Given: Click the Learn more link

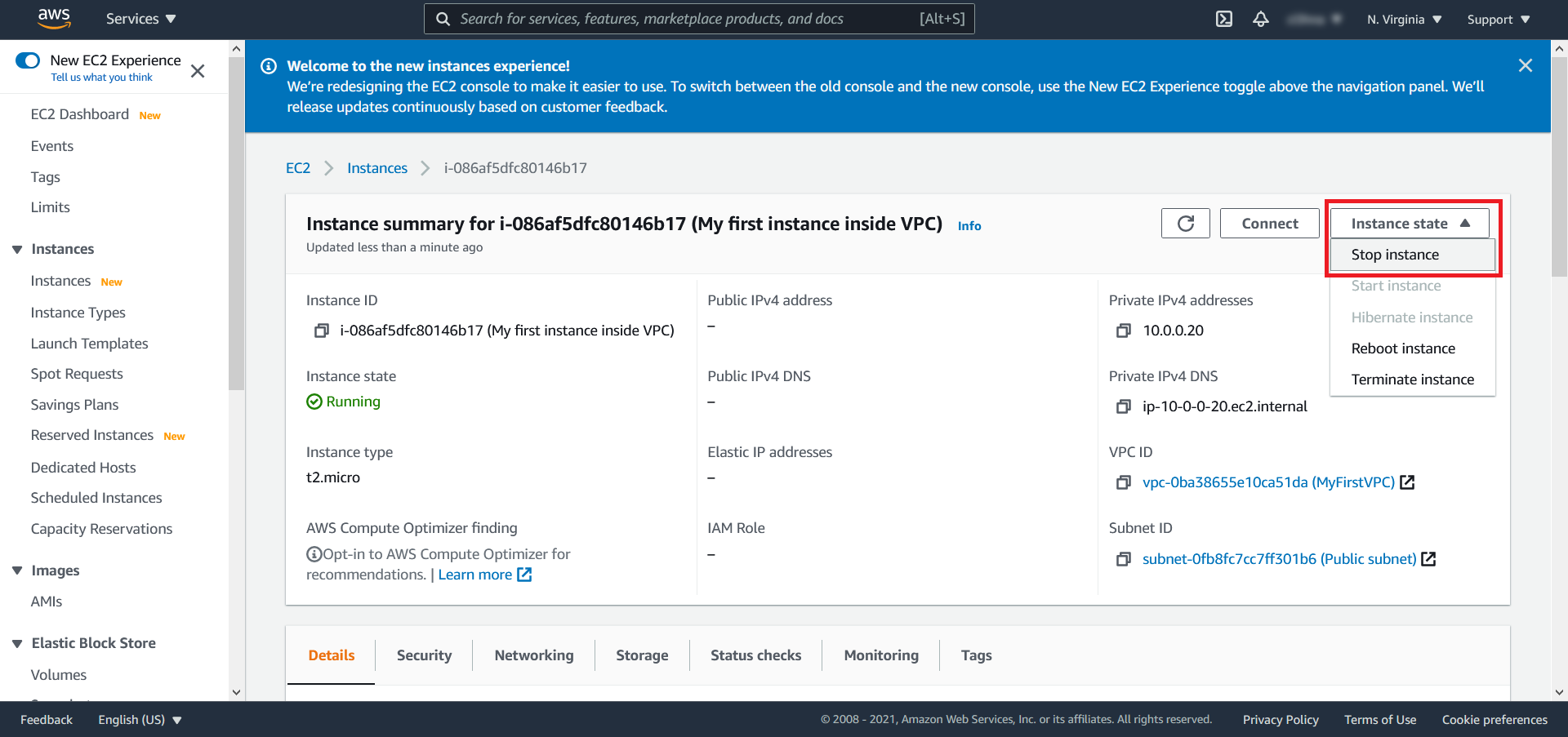Looking at the screenshot, I should click(x=475, y=575).
